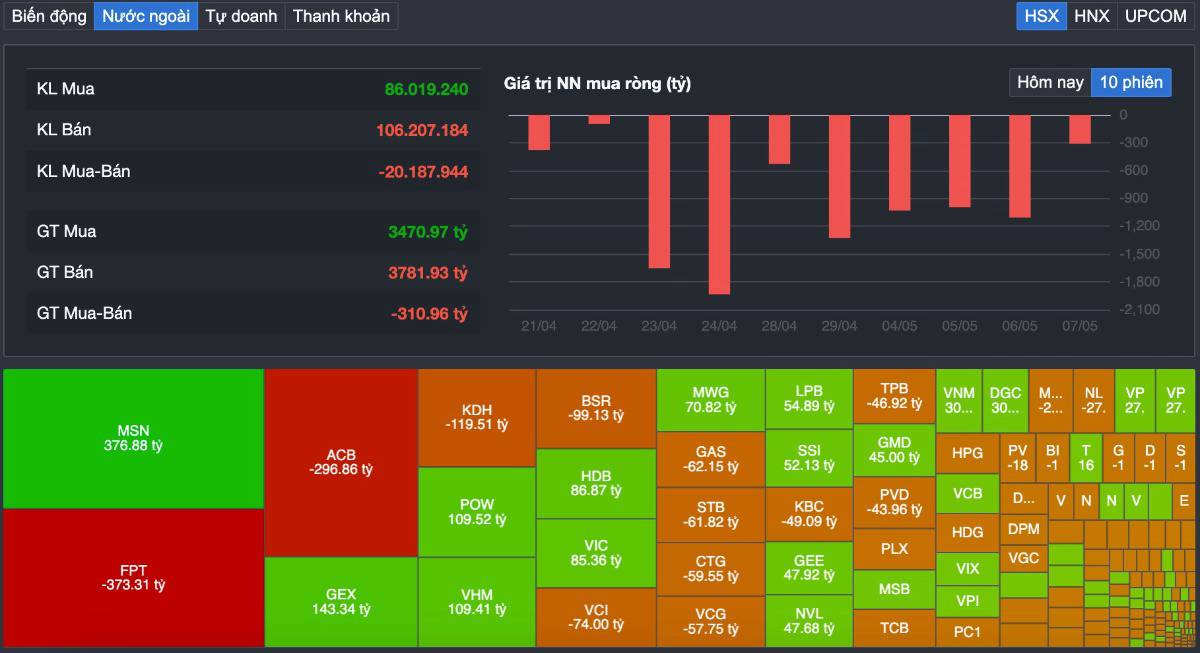Show Hôm nay chart range
This screenshot has width=1200, height=653.
tap(1050, 82)
